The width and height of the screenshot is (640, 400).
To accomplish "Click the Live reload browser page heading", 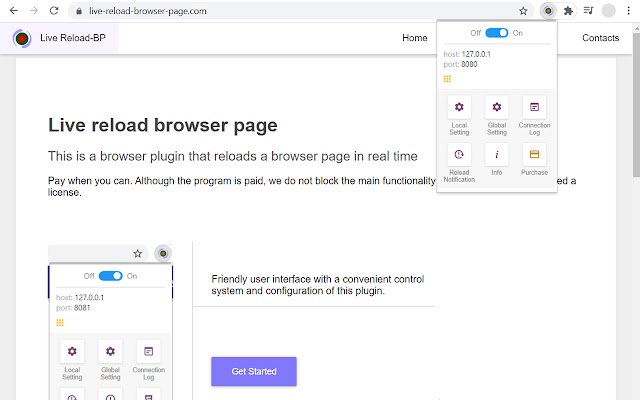I will click(x=163, y=125).
